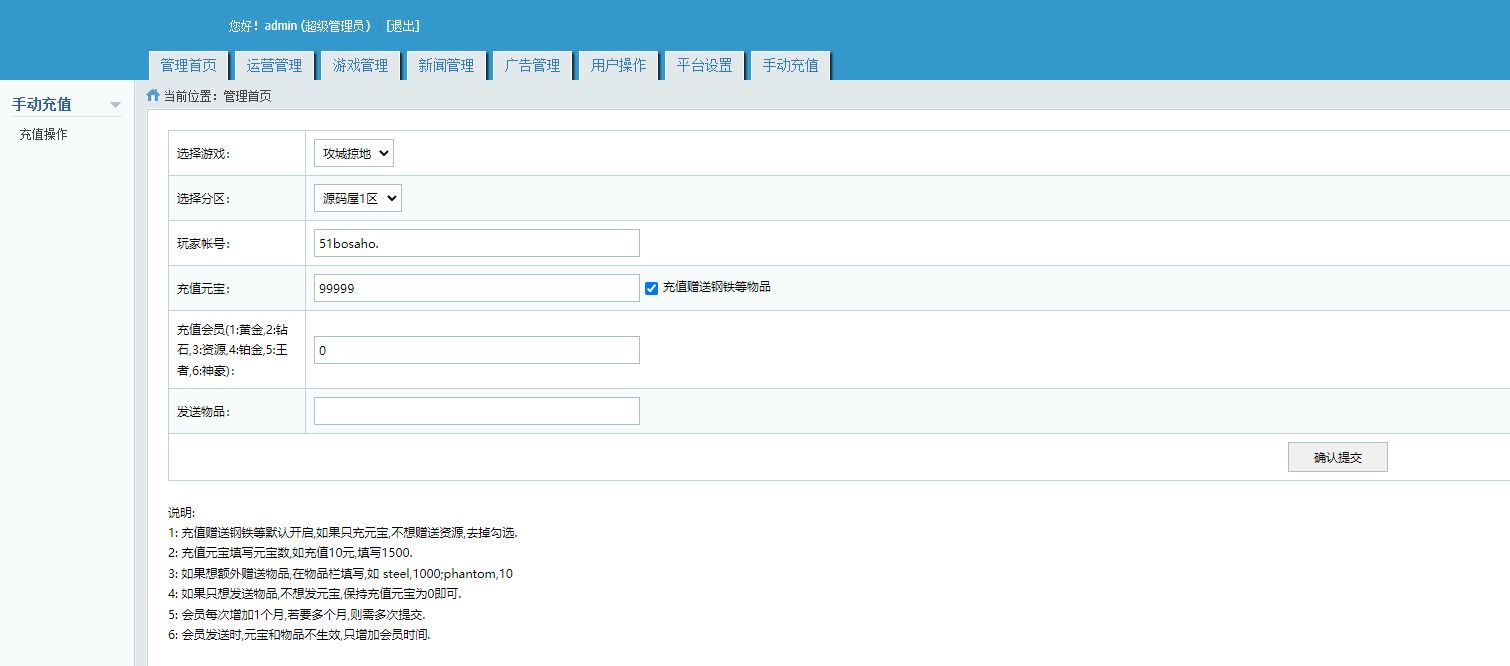
Task: Click the 退出 logout link
Action: click(x=403, y=26)
